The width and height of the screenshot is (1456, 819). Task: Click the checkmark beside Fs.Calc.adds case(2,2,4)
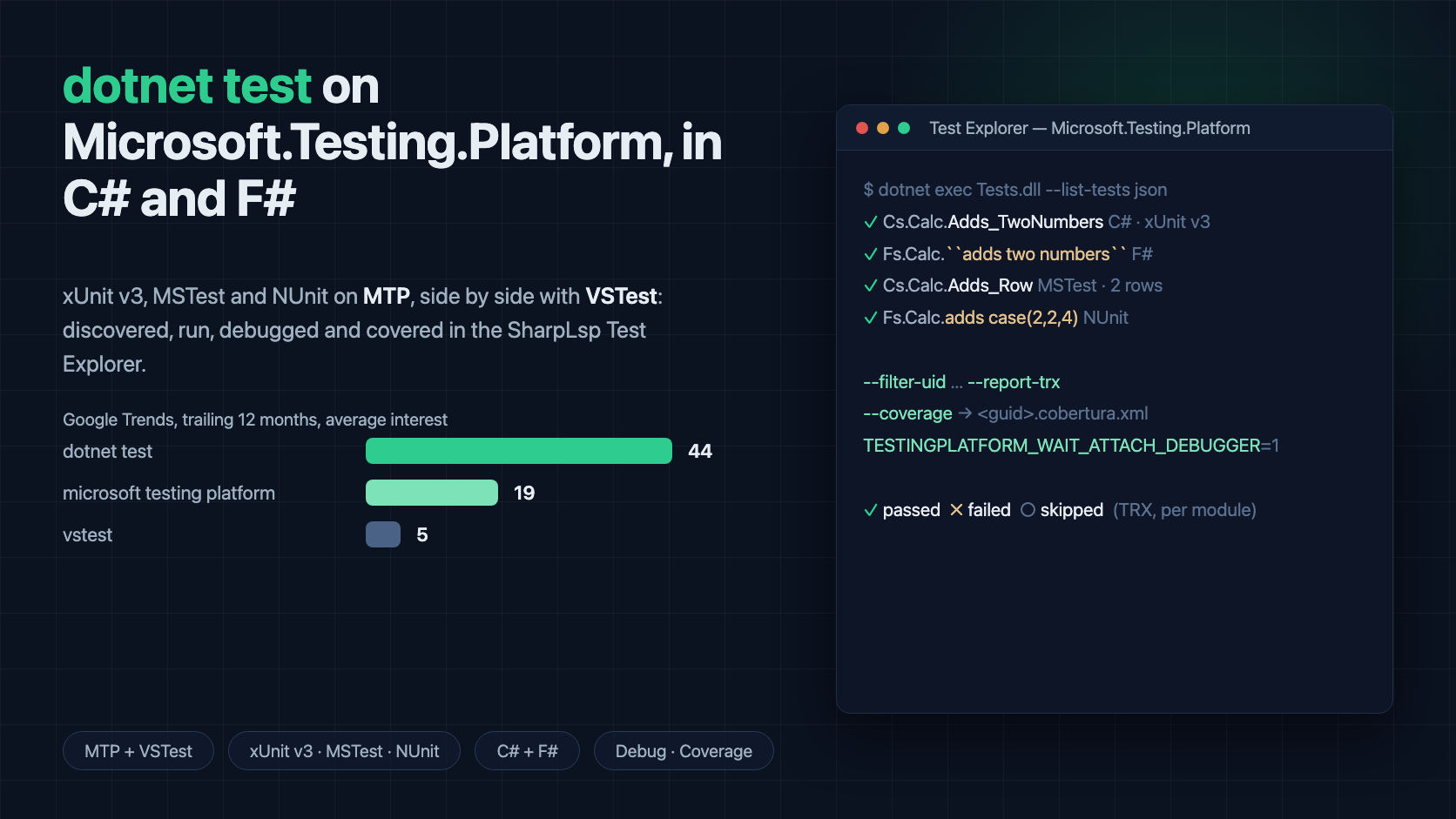pyautogui.click(x=870, y=318)
